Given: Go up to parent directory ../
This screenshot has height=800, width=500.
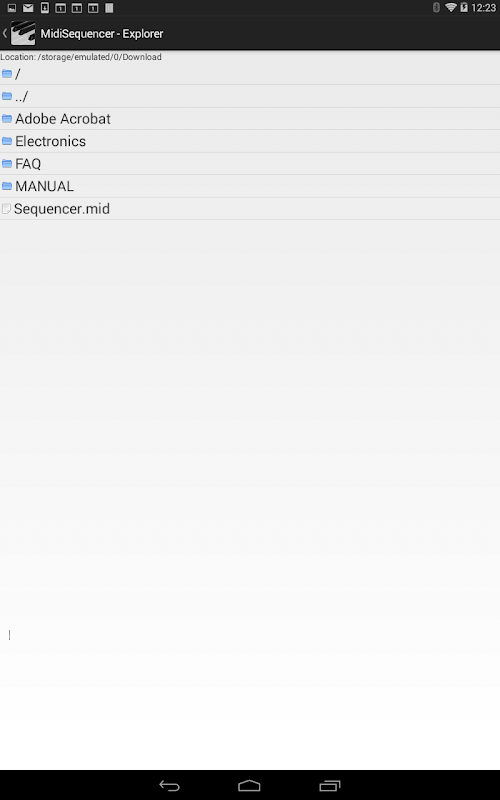Looking at the screenshot, I should (250, 96).
